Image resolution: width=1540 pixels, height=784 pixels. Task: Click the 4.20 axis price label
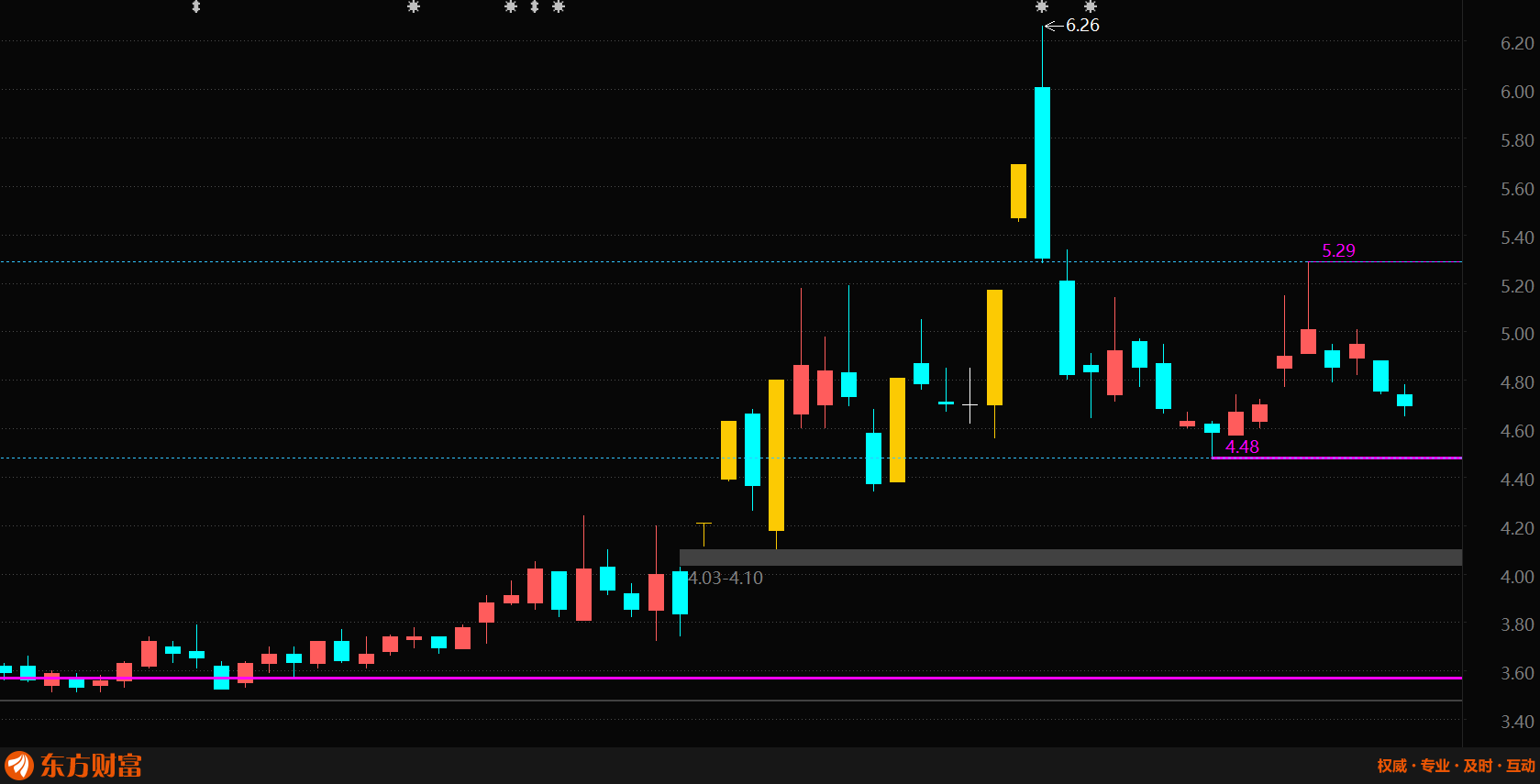pos(1517,528)
